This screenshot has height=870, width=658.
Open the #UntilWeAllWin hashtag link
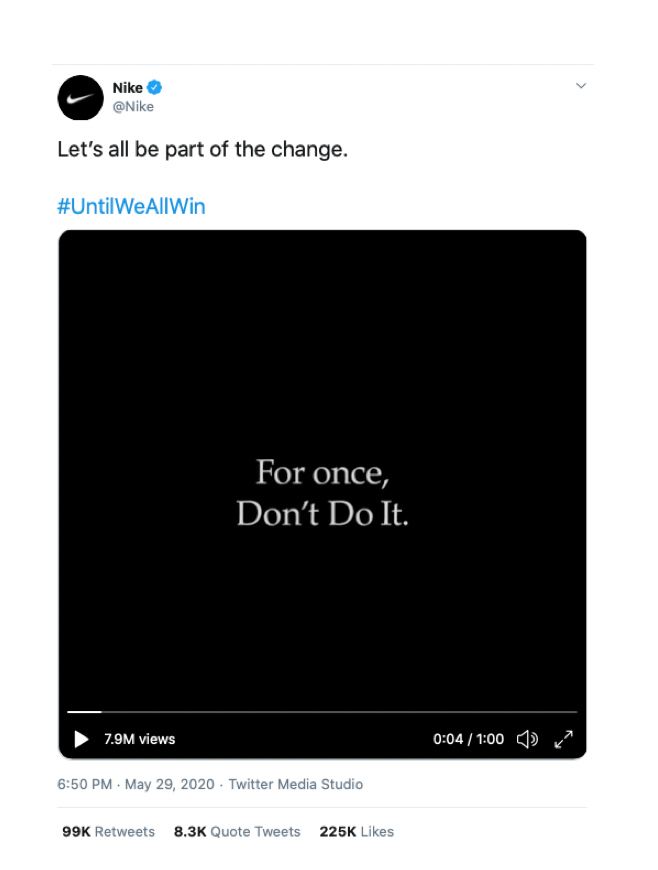[x=131, y=206]
